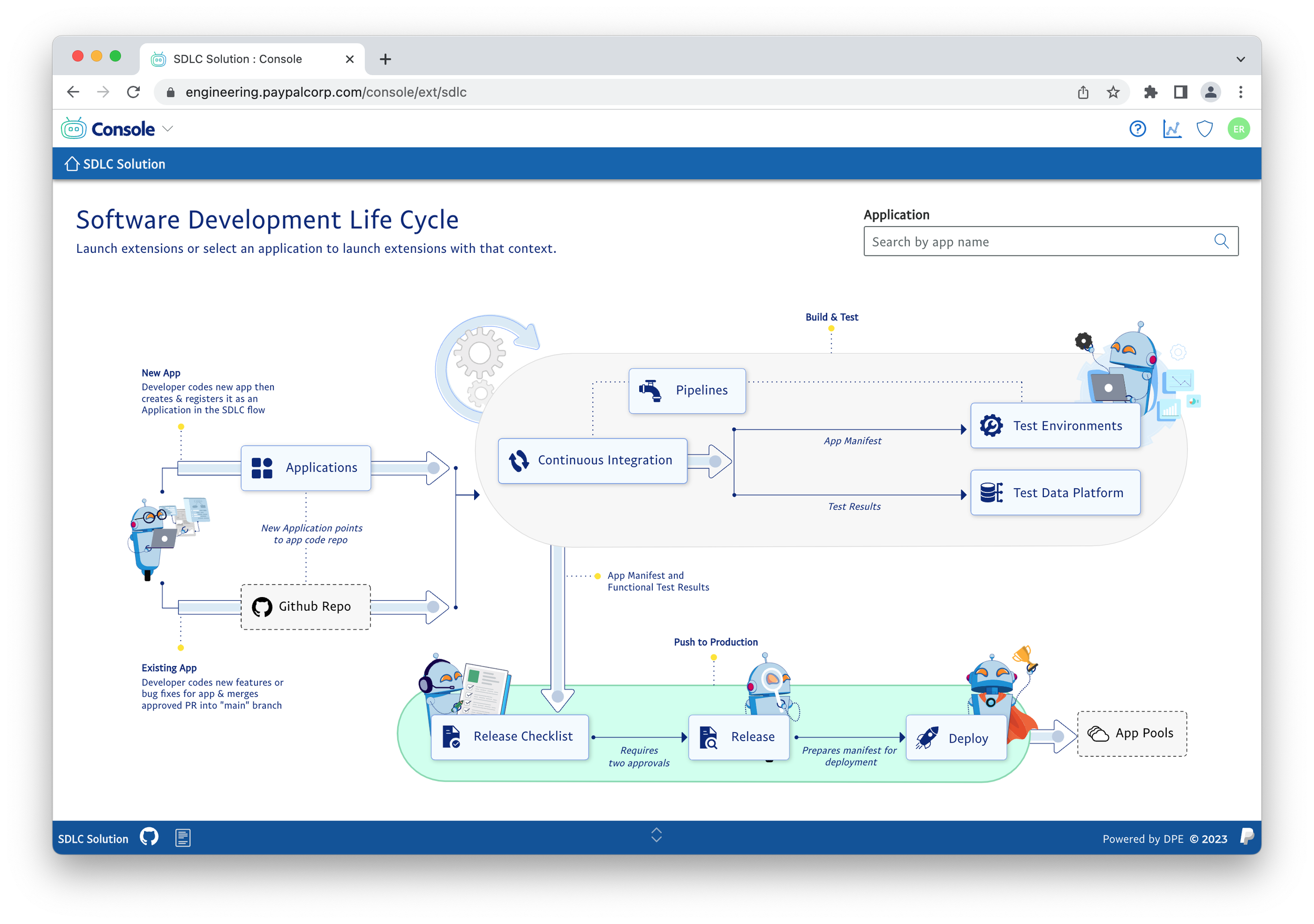Click the SDLC Solution home icon
The height and width of the screenshot is (924, 1314).
click(x=71, y=163)
